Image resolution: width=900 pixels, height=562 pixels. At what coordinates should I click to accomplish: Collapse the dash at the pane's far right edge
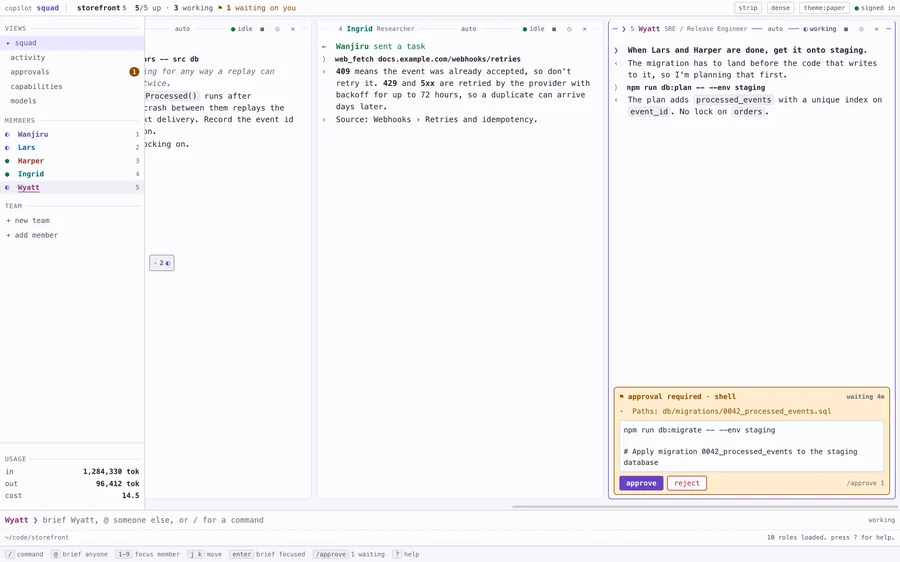(x=889, y=29)
